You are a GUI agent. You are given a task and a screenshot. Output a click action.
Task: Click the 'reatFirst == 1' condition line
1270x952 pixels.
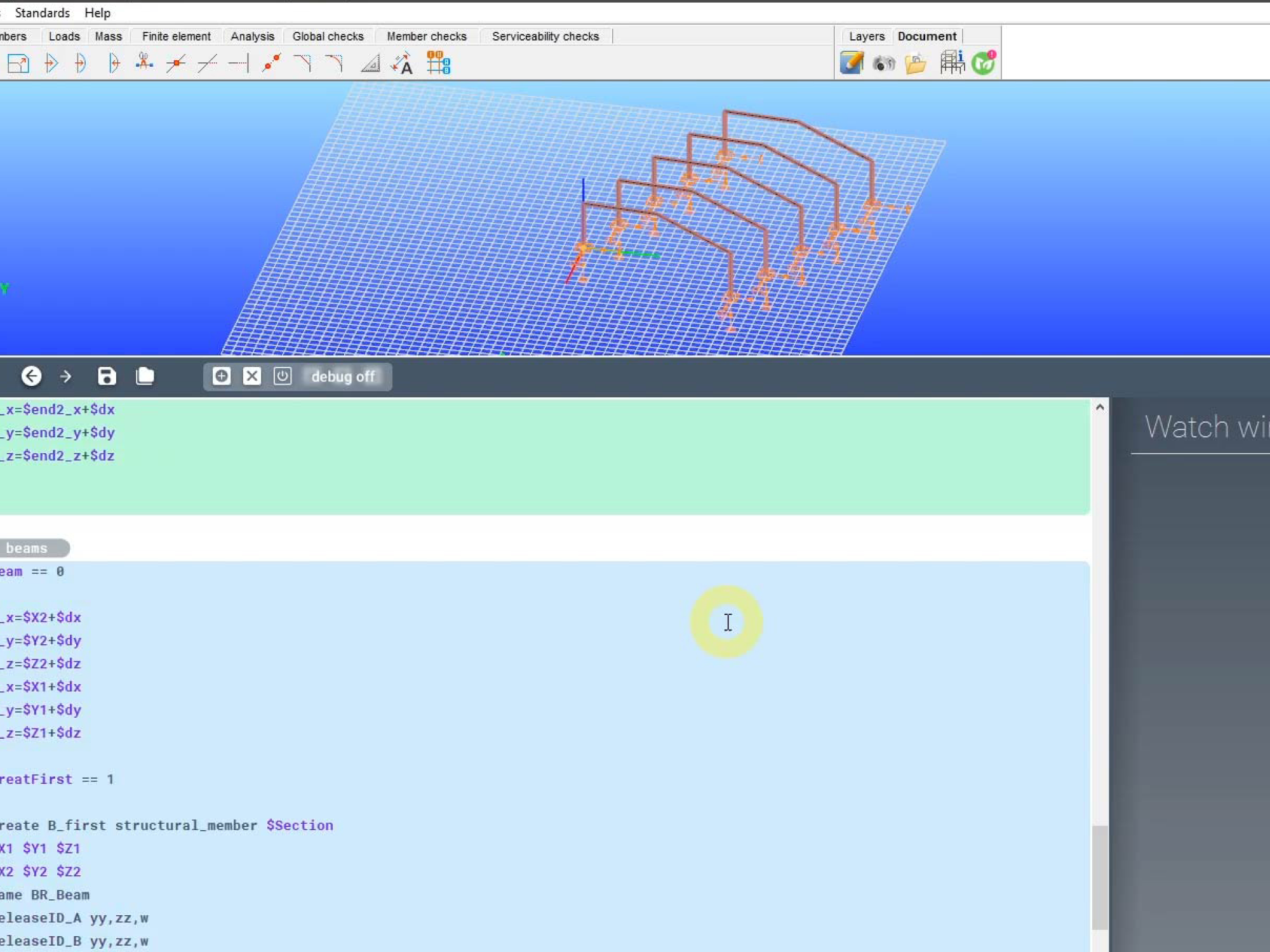tap(57, 779)
